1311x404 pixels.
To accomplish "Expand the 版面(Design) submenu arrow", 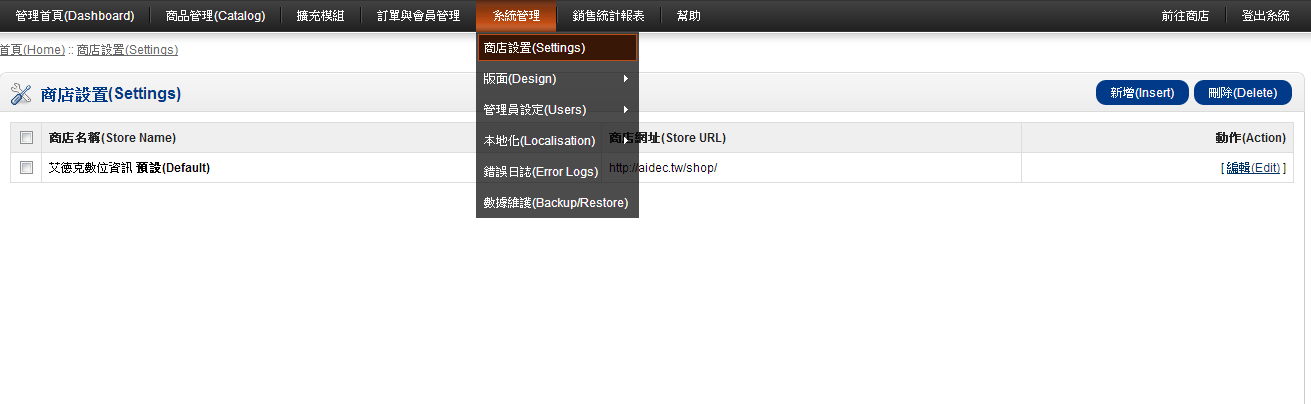I will pos(626,79).
